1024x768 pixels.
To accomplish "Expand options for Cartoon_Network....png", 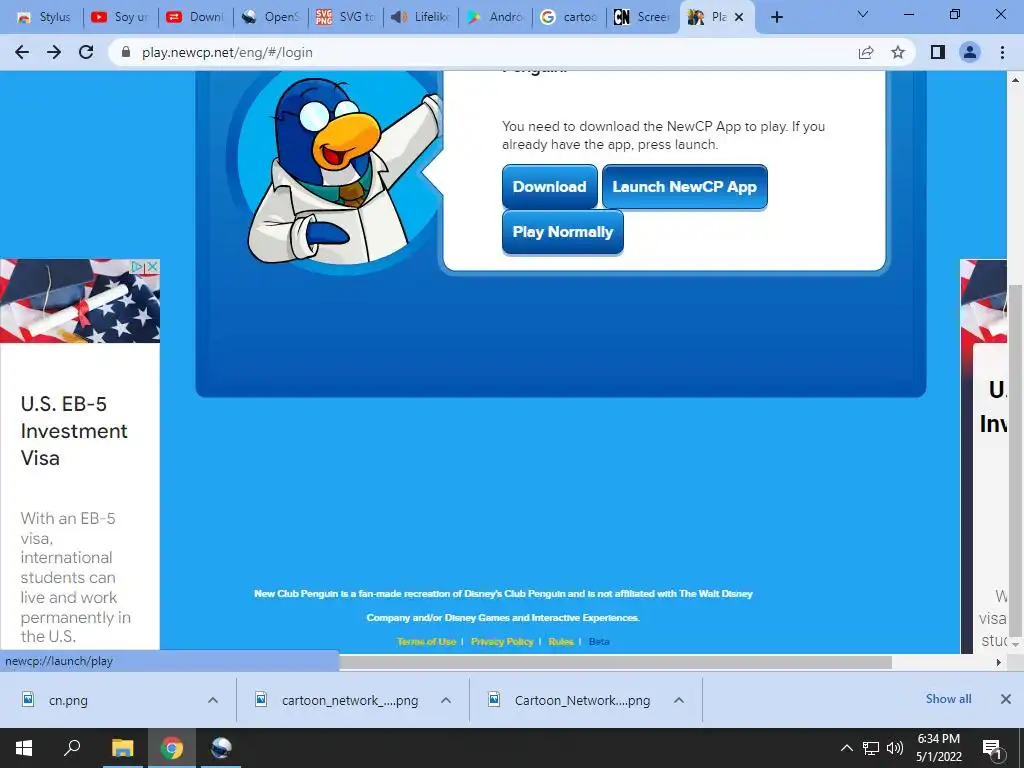I will pos(679,700).
